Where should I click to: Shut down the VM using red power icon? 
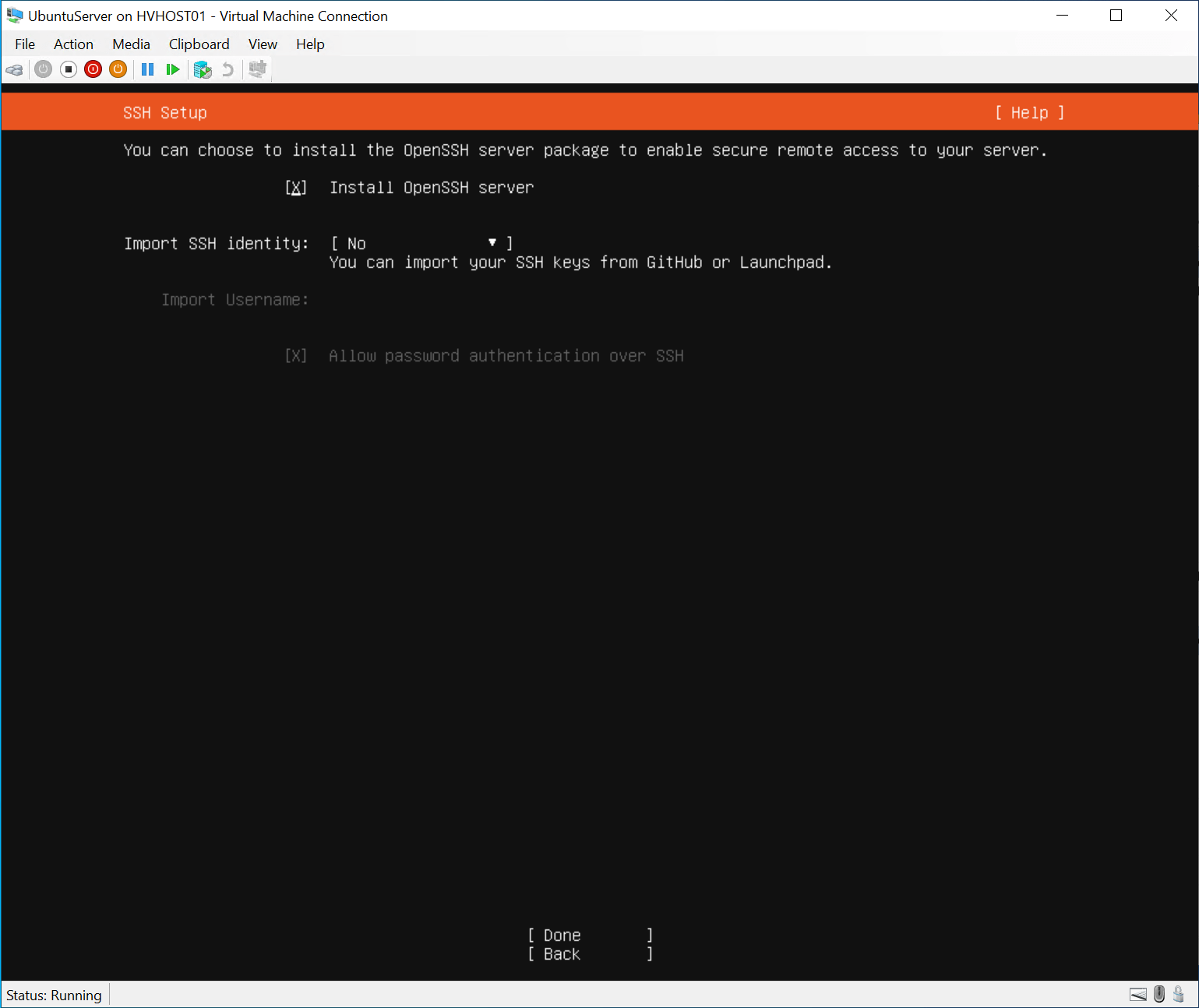coord(93,69)
